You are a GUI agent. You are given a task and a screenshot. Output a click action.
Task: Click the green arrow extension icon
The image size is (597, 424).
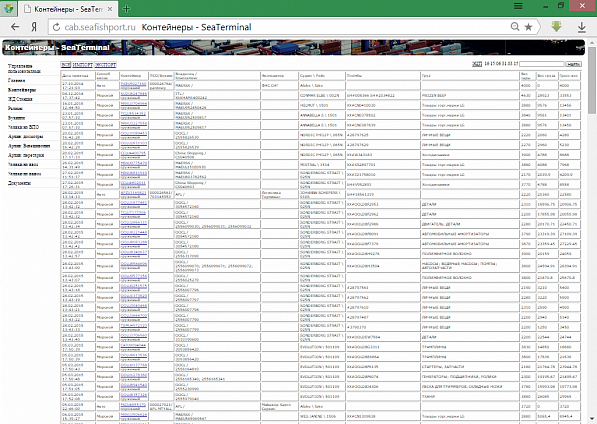pos(556,26)
